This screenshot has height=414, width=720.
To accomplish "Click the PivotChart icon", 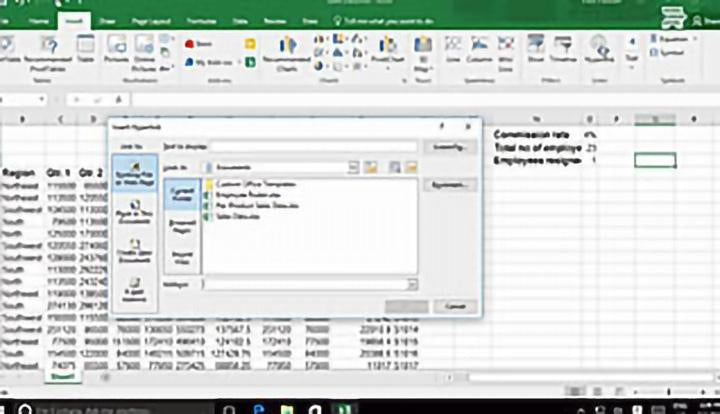I will (388, 51).
